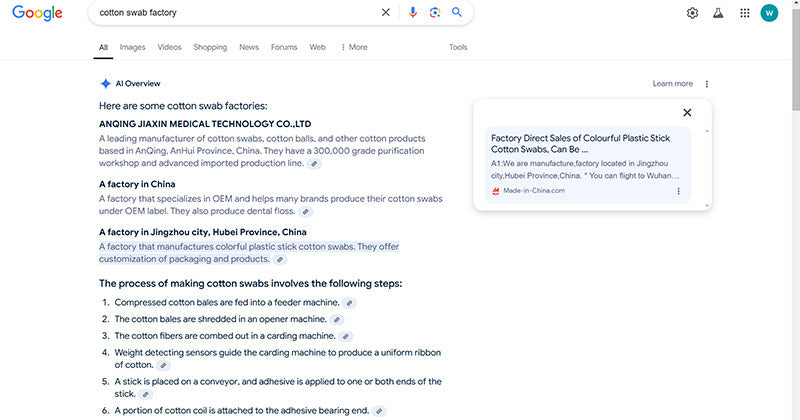Click the magnifying glass search button
This screenshot has width=800, height=420.
pyautogui.click(x=457, y=13)
